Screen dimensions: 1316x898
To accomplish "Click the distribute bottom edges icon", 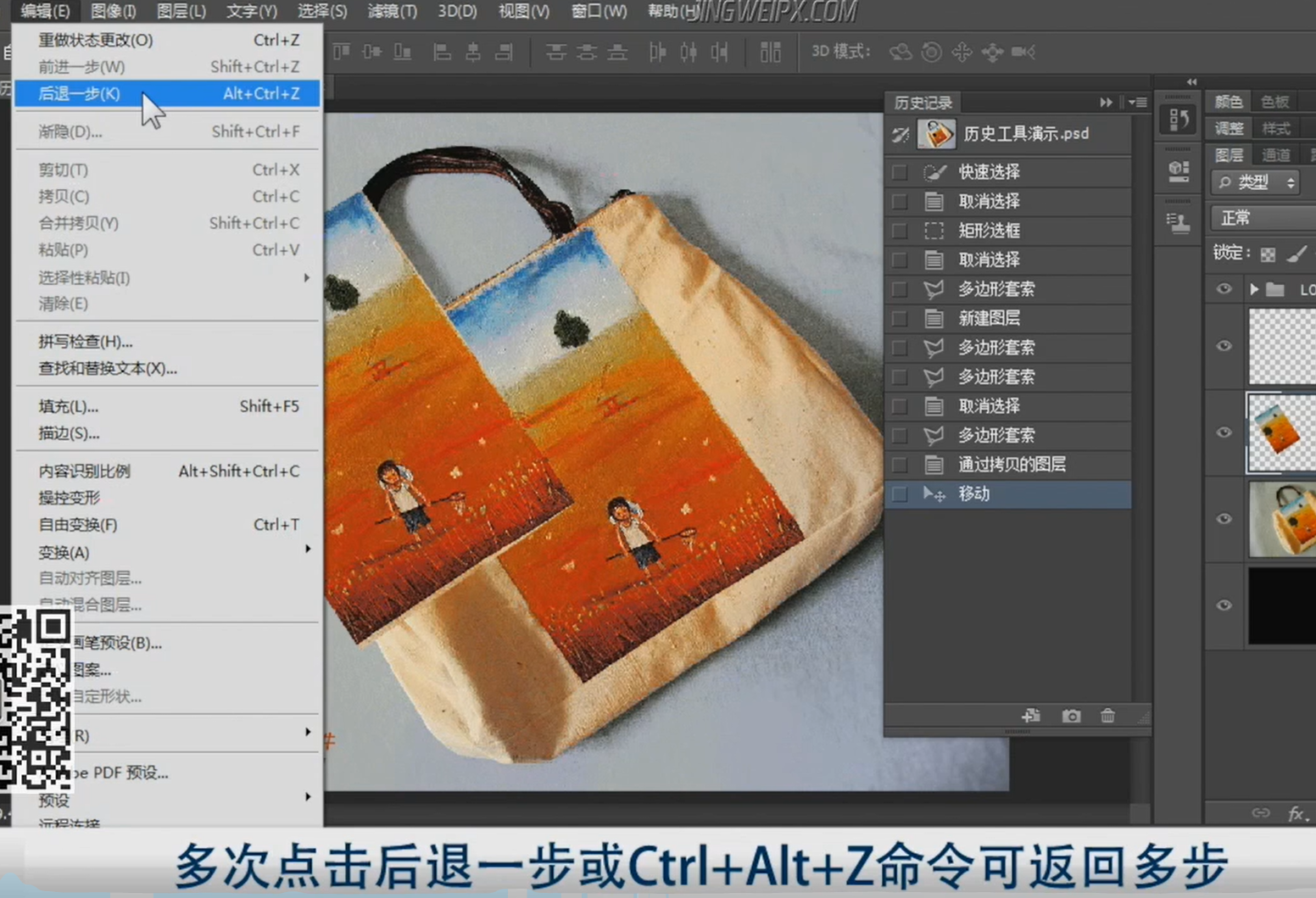I will 618,52.
